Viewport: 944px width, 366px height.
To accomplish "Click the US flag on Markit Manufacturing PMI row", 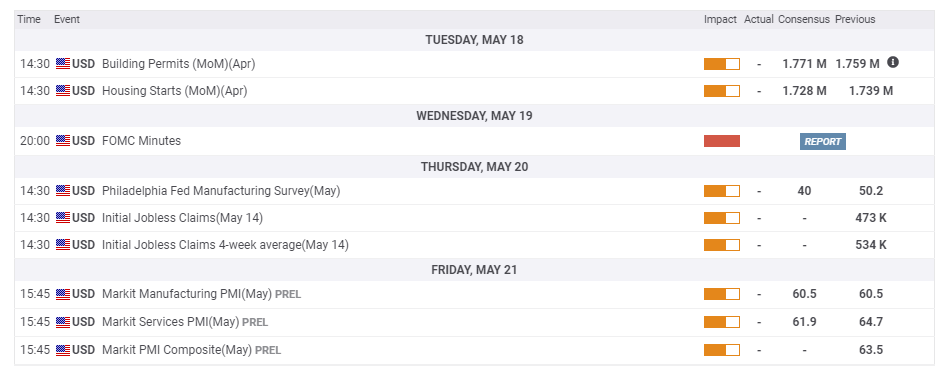I will [63, 294].
